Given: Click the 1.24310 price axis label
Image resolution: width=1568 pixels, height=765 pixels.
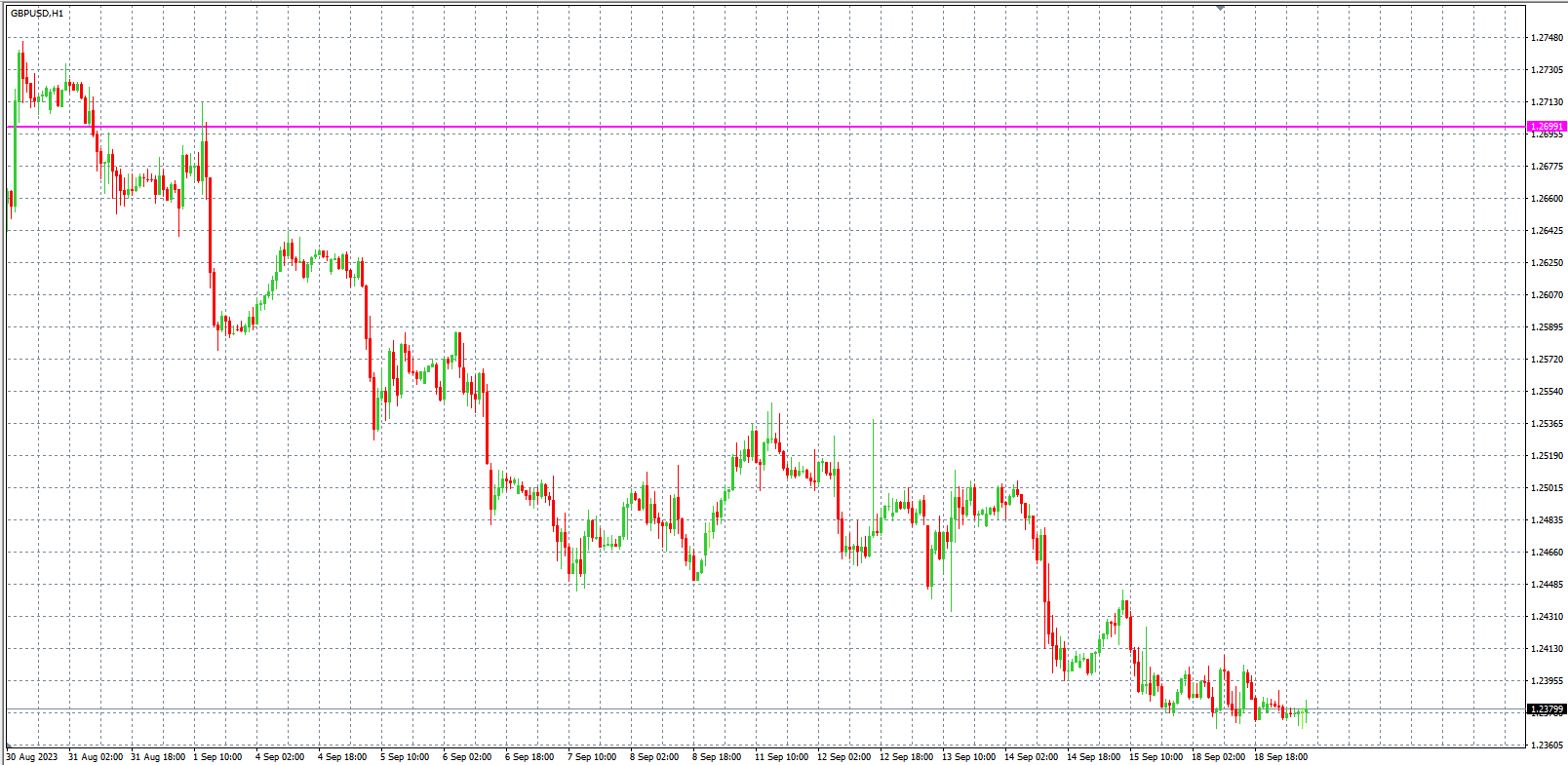Looking at the screenshot, I should click(1546, 617).
